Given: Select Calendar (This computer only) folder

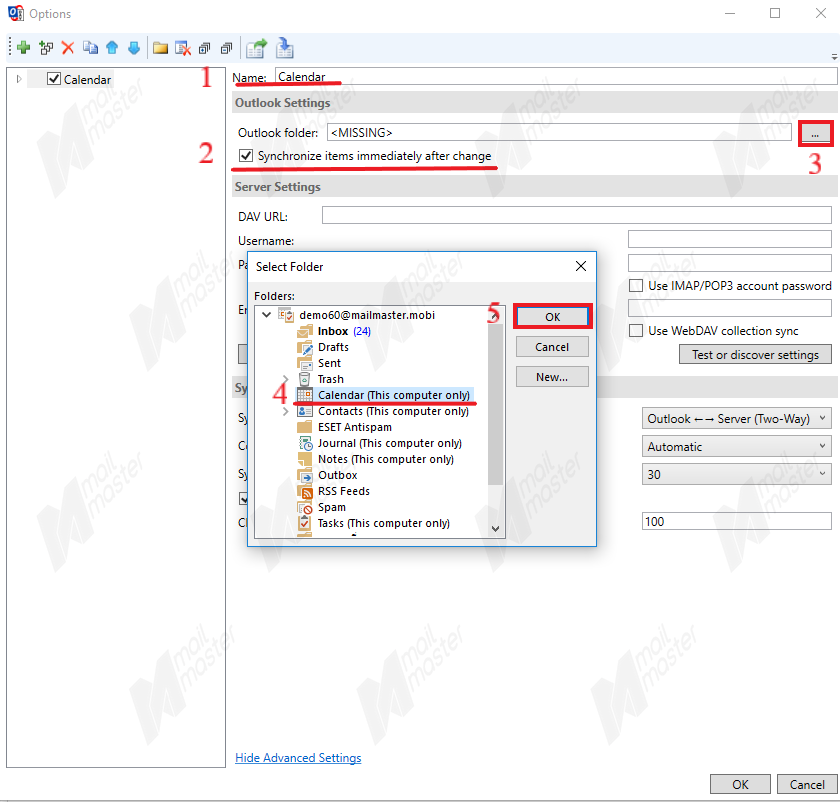Looking at the screenshot, I should (x=393, y=395).
